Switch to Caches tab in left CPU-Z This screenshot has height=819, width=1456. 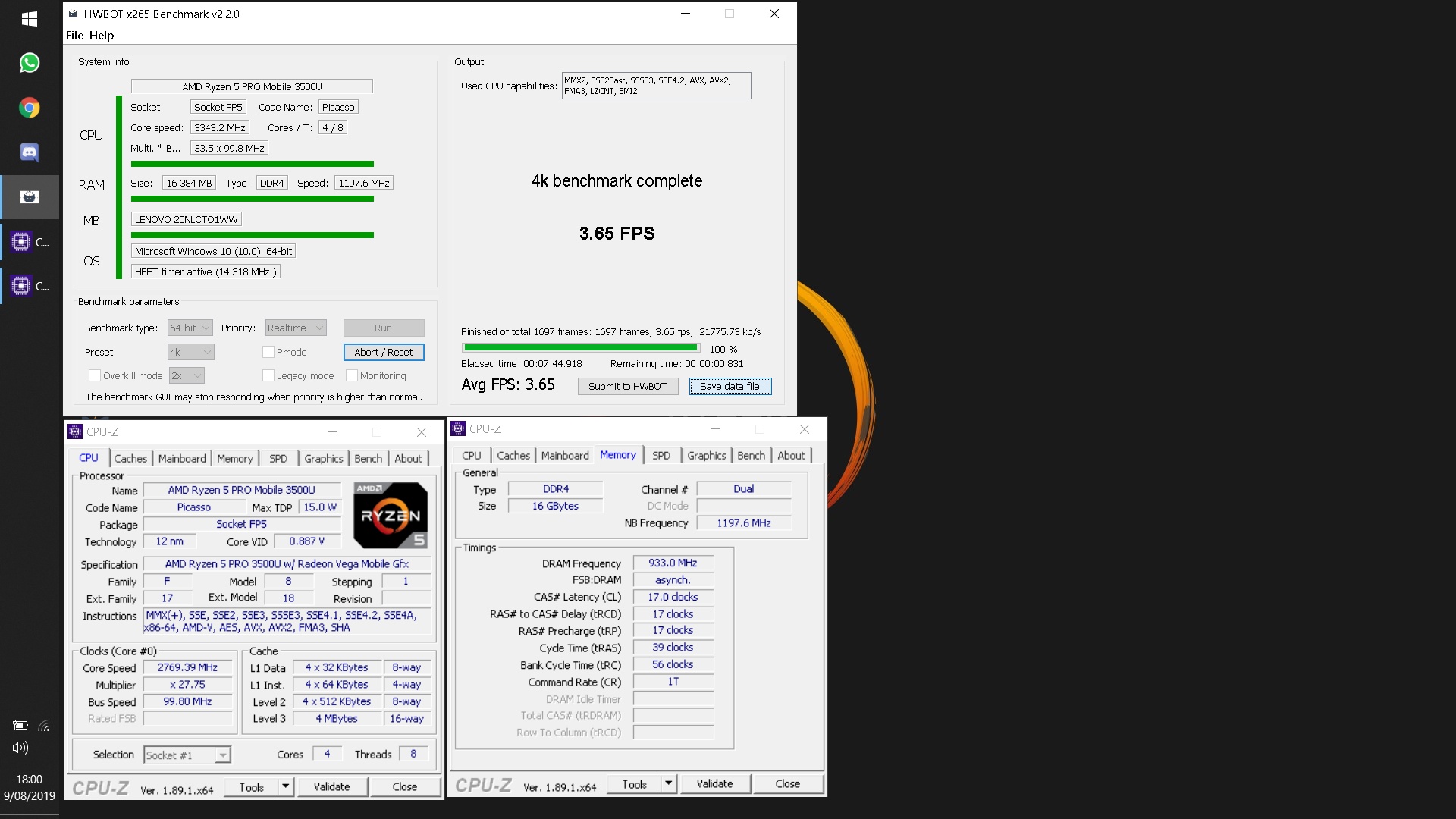point(130,458)
